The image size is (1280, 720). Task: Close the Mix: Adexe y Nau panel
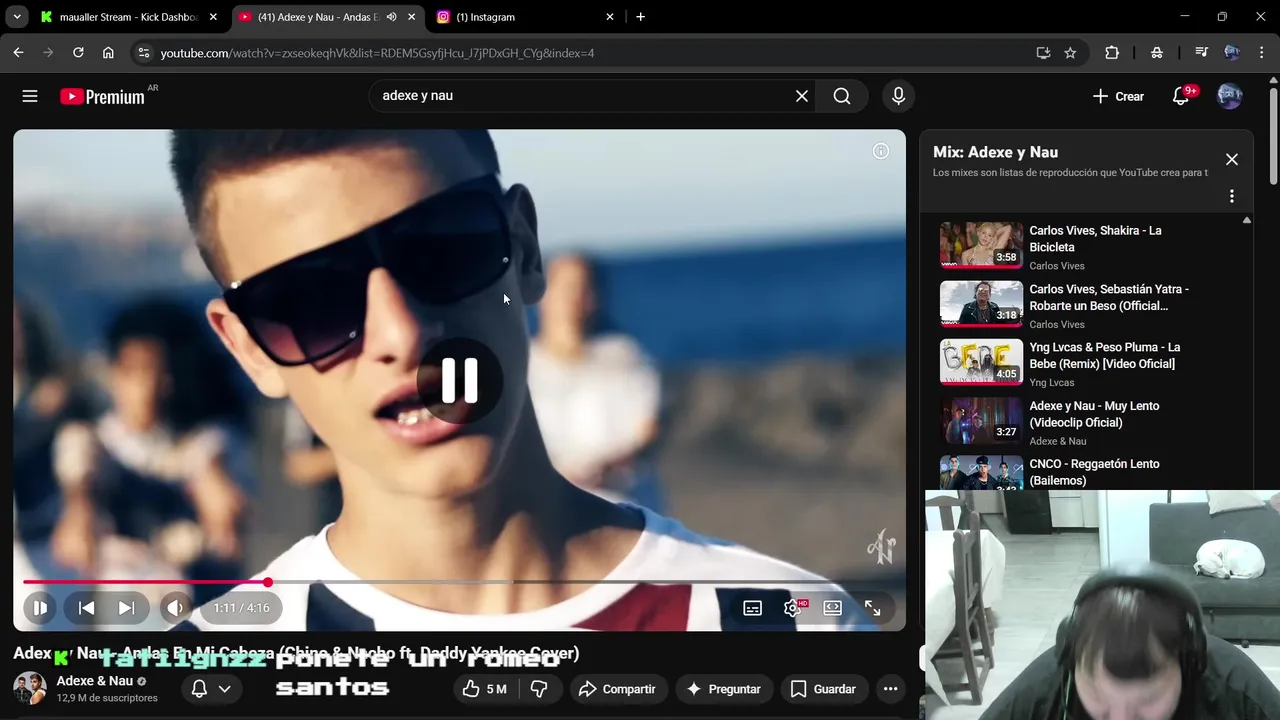click(1232, 160)
